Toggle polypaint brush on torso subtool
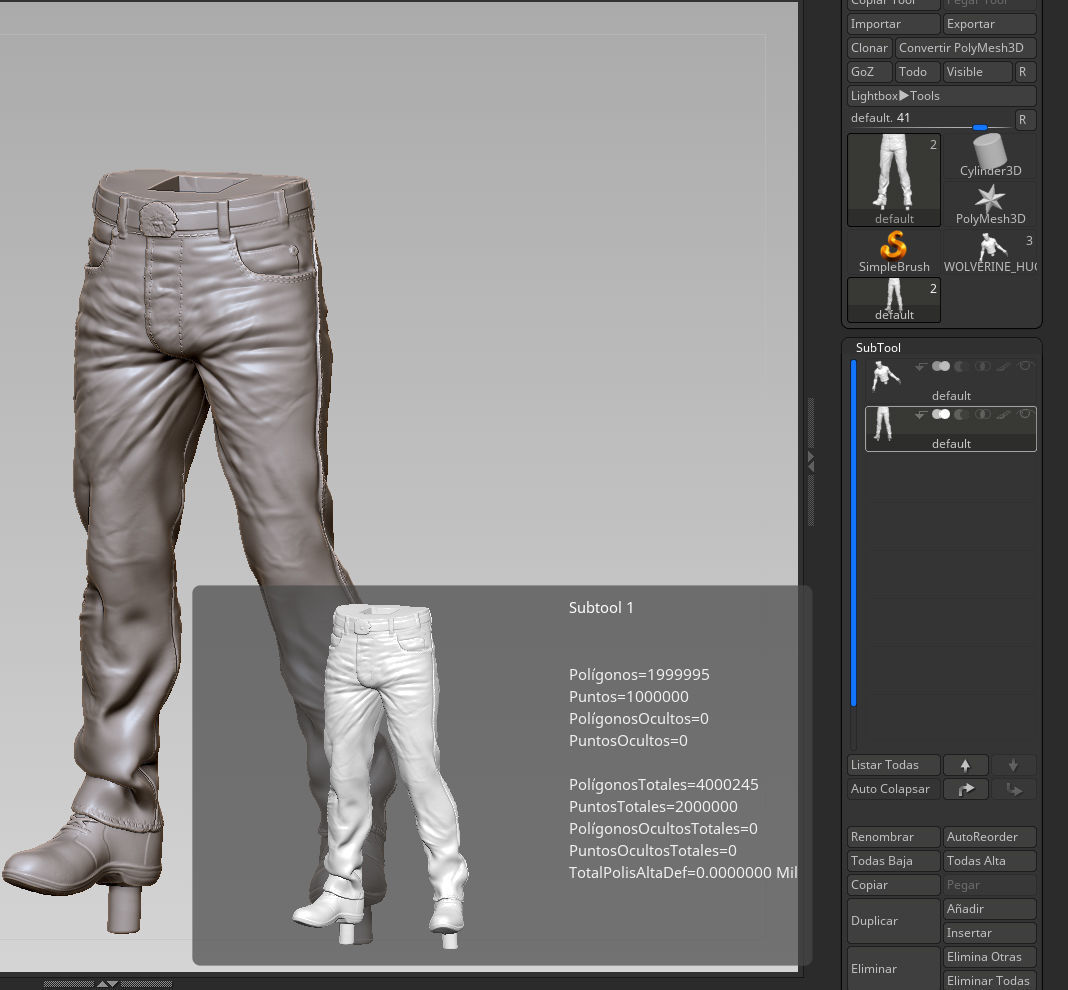1068x990 pixels. [1003, 367]
